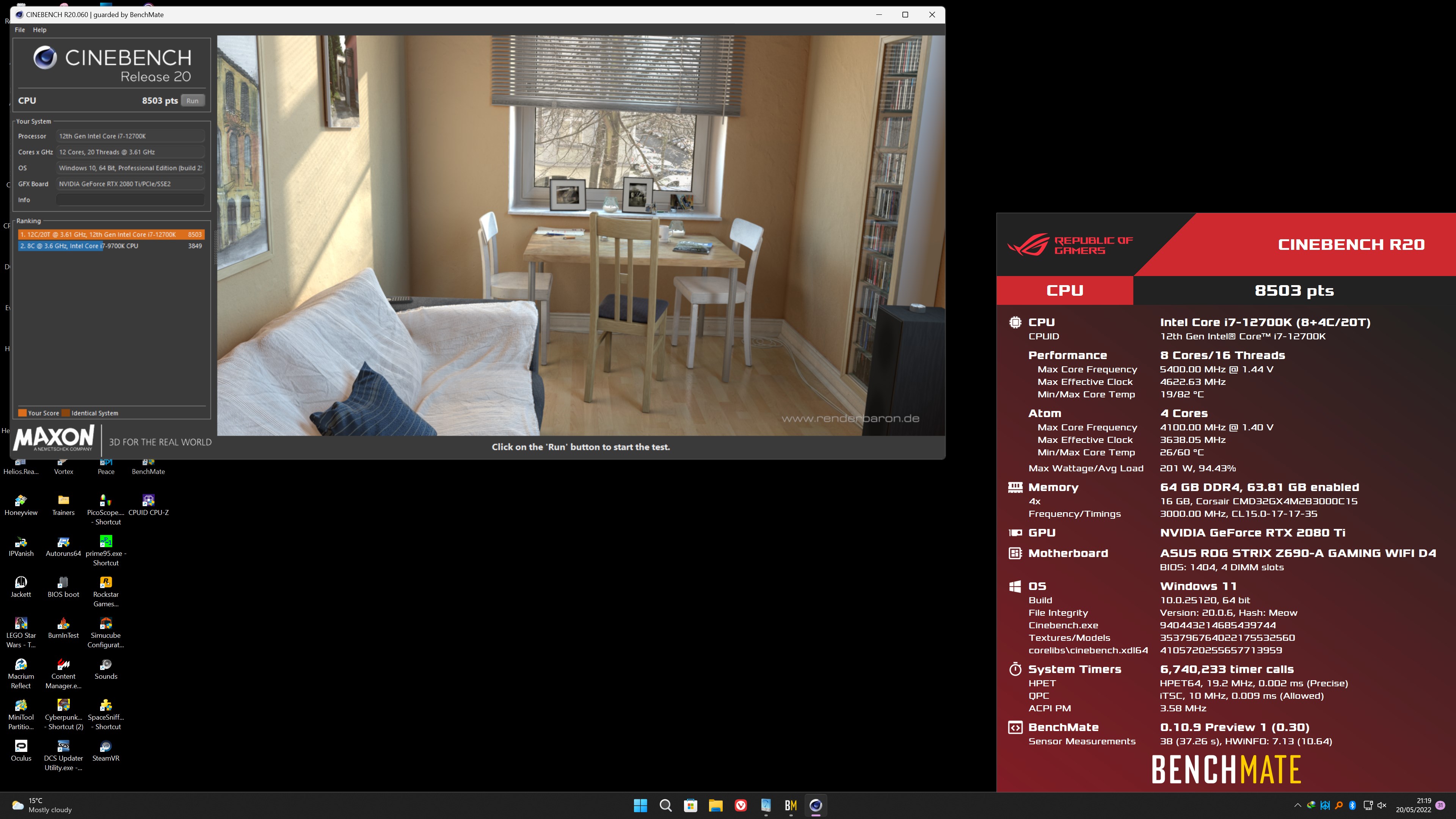Open the Autoruns64 desktop icon
The height and width of the screenshot is (819, 1456).
point(63,546)
